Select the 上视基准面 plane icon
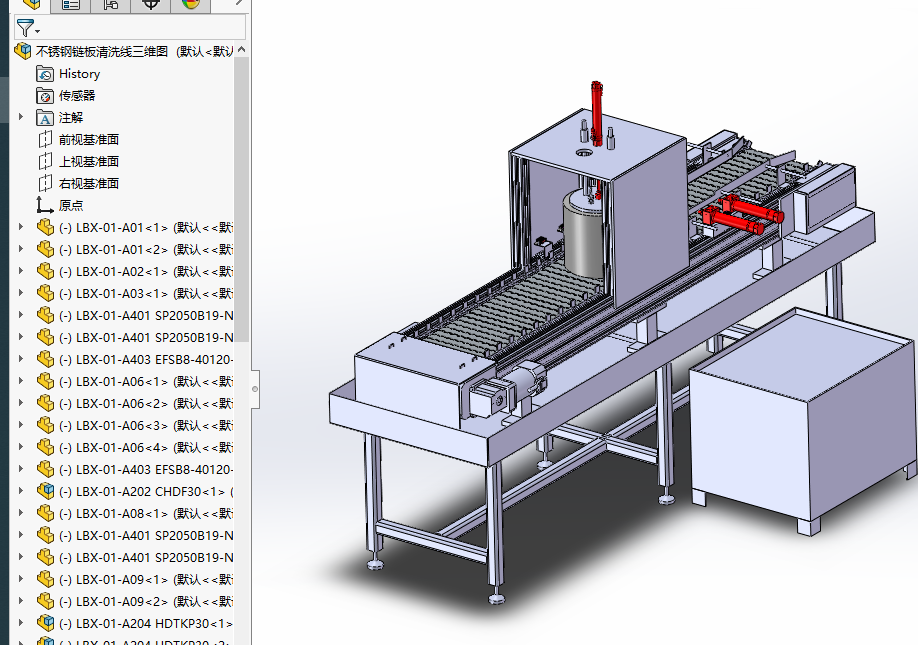 coord(45,162)
